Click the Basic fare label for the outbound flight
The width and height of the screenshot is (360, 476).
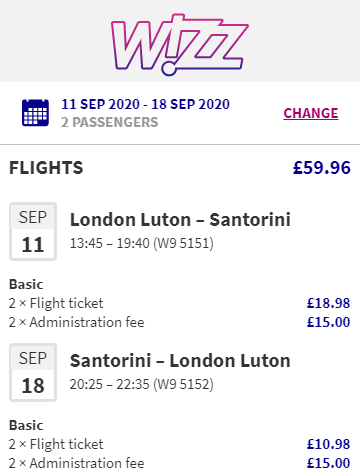point(26,284)
